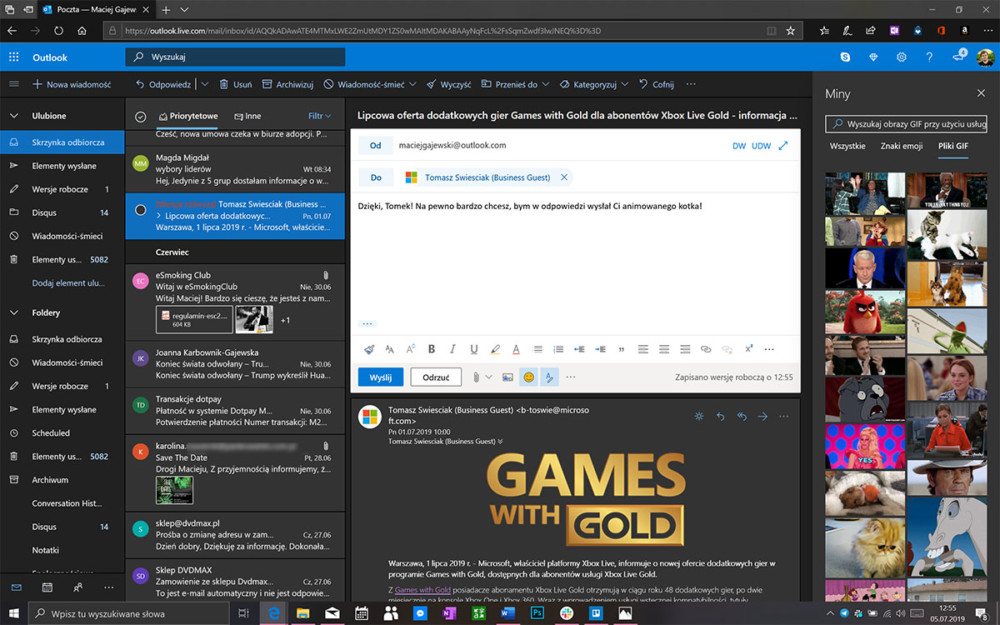This screenshot has height=625, width=1000.
Task: Pick the text highlight color
Action: pos(495,349)
